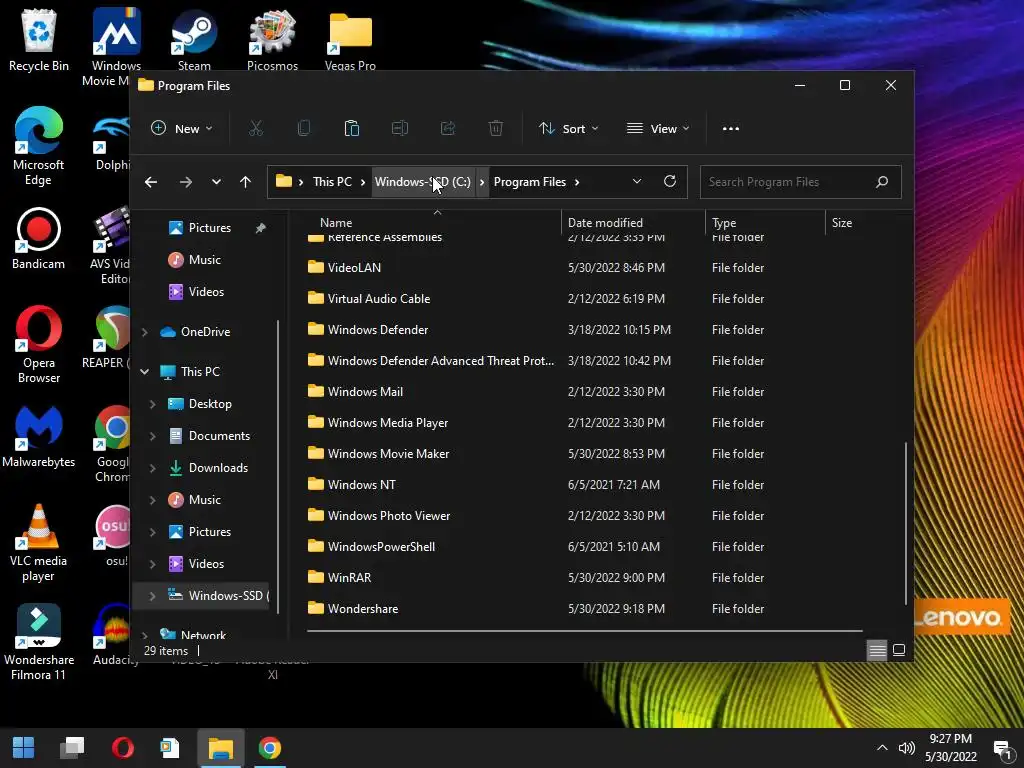
Task: Expand Windows-SSD drive tree node
Action: (x=152, y=596)
